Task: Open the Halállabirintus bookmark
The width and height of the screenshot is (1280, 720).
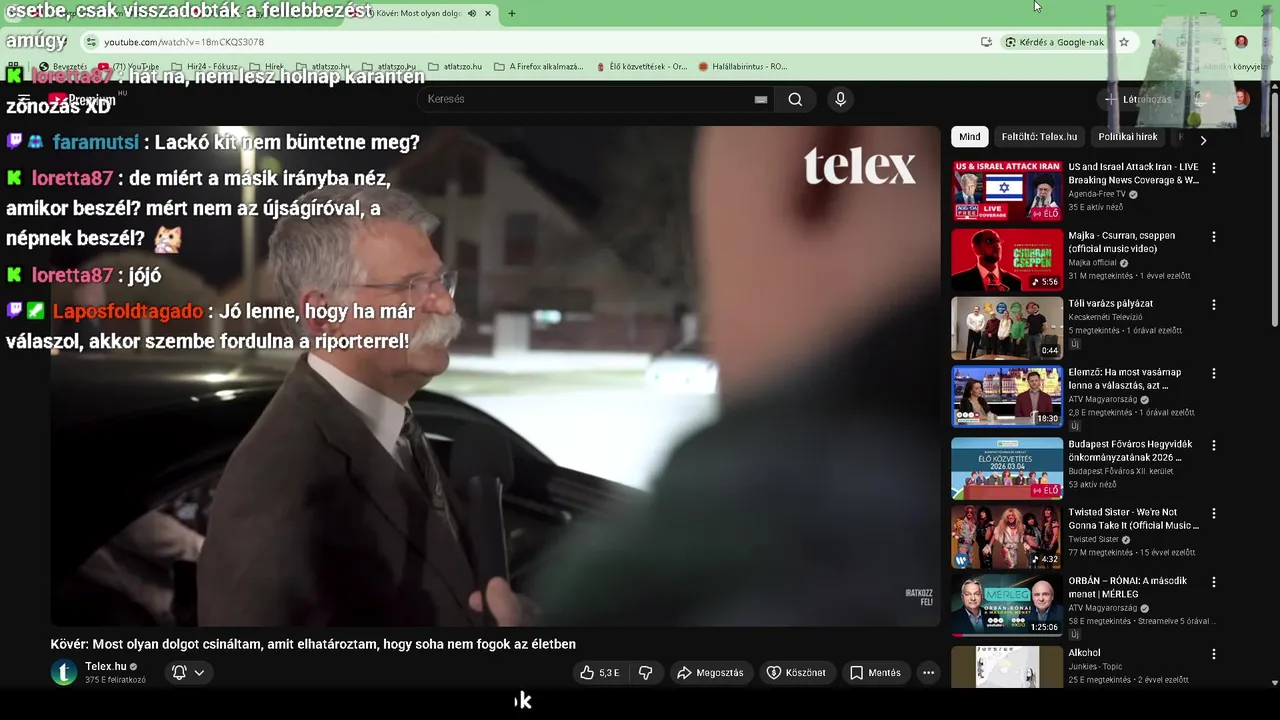Action: 742,67
